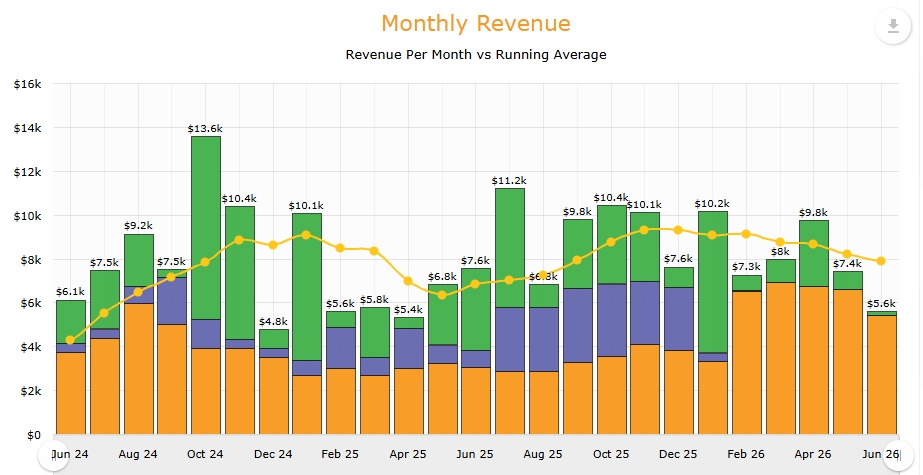This screenshot has height=475, width=923.
Task: Grab the left range slider handle
Action: 53,456
